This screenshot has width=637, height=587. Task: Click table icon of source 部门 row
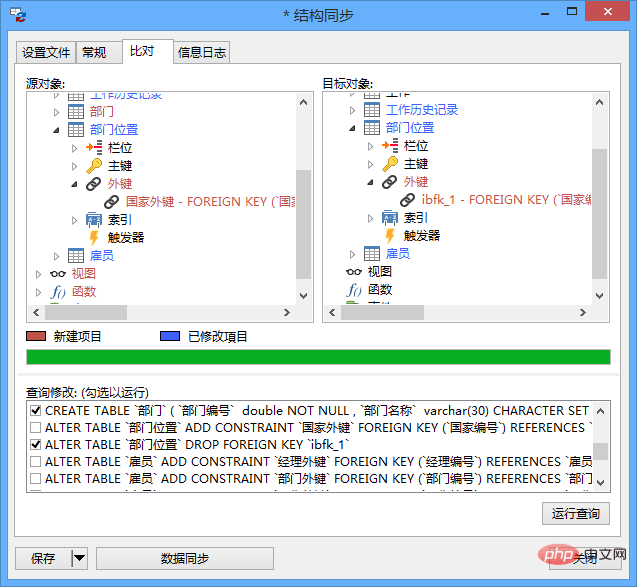tap(76, 112)
